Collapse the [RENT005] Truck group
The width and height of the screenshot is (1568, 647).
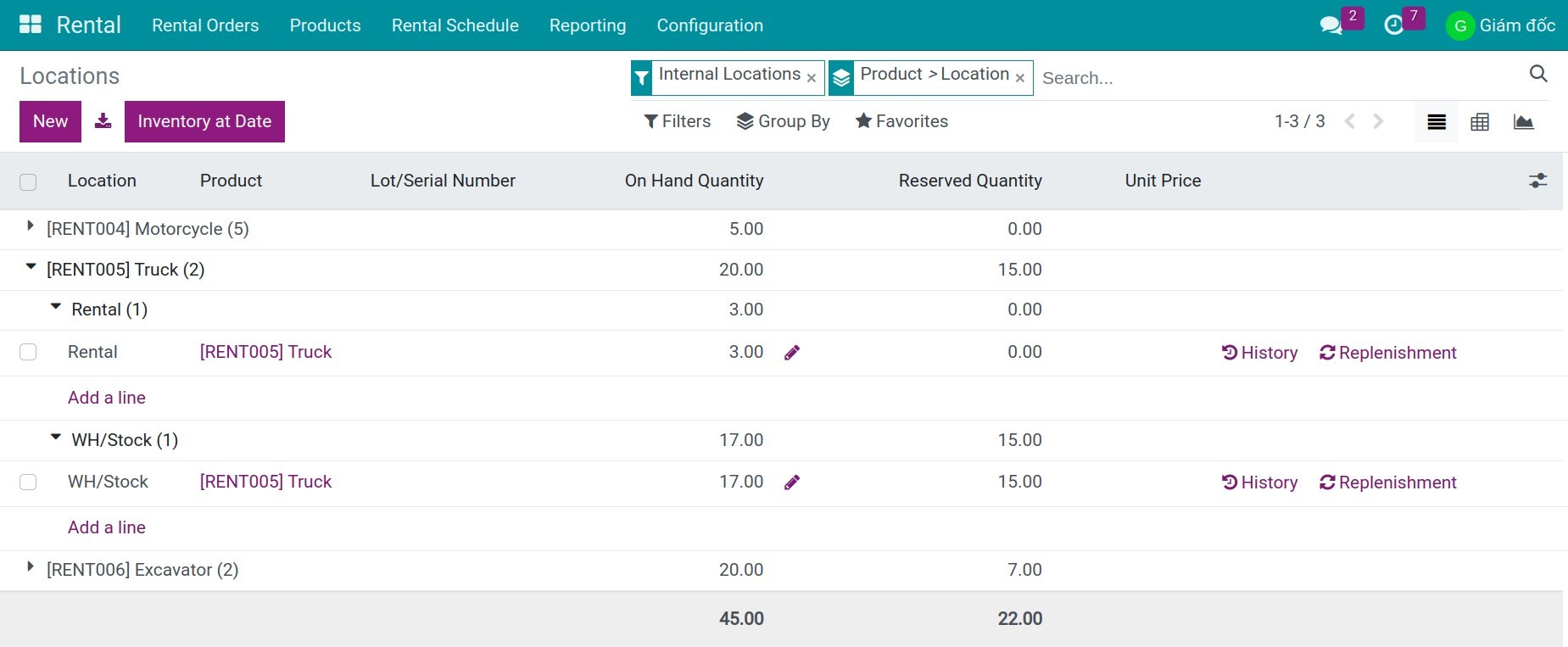(x=31, y=267)
